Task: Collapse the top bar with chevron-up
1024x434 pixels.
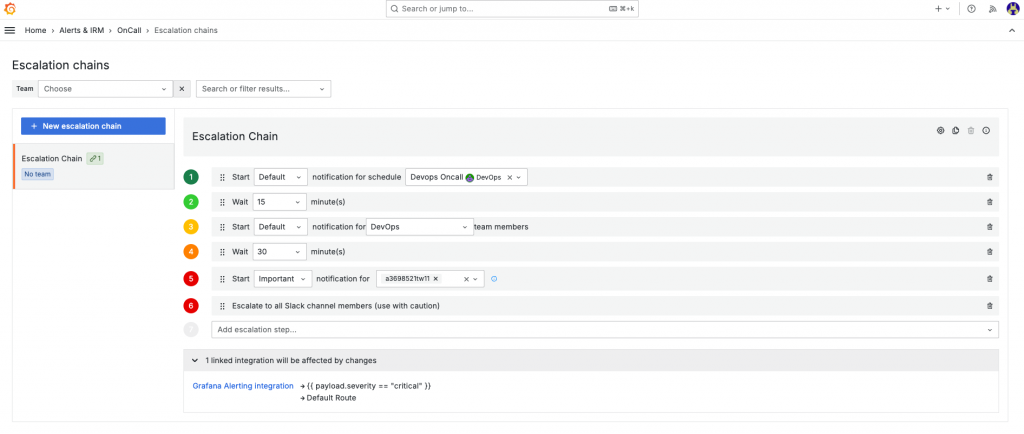Action: coord(1012,31)
